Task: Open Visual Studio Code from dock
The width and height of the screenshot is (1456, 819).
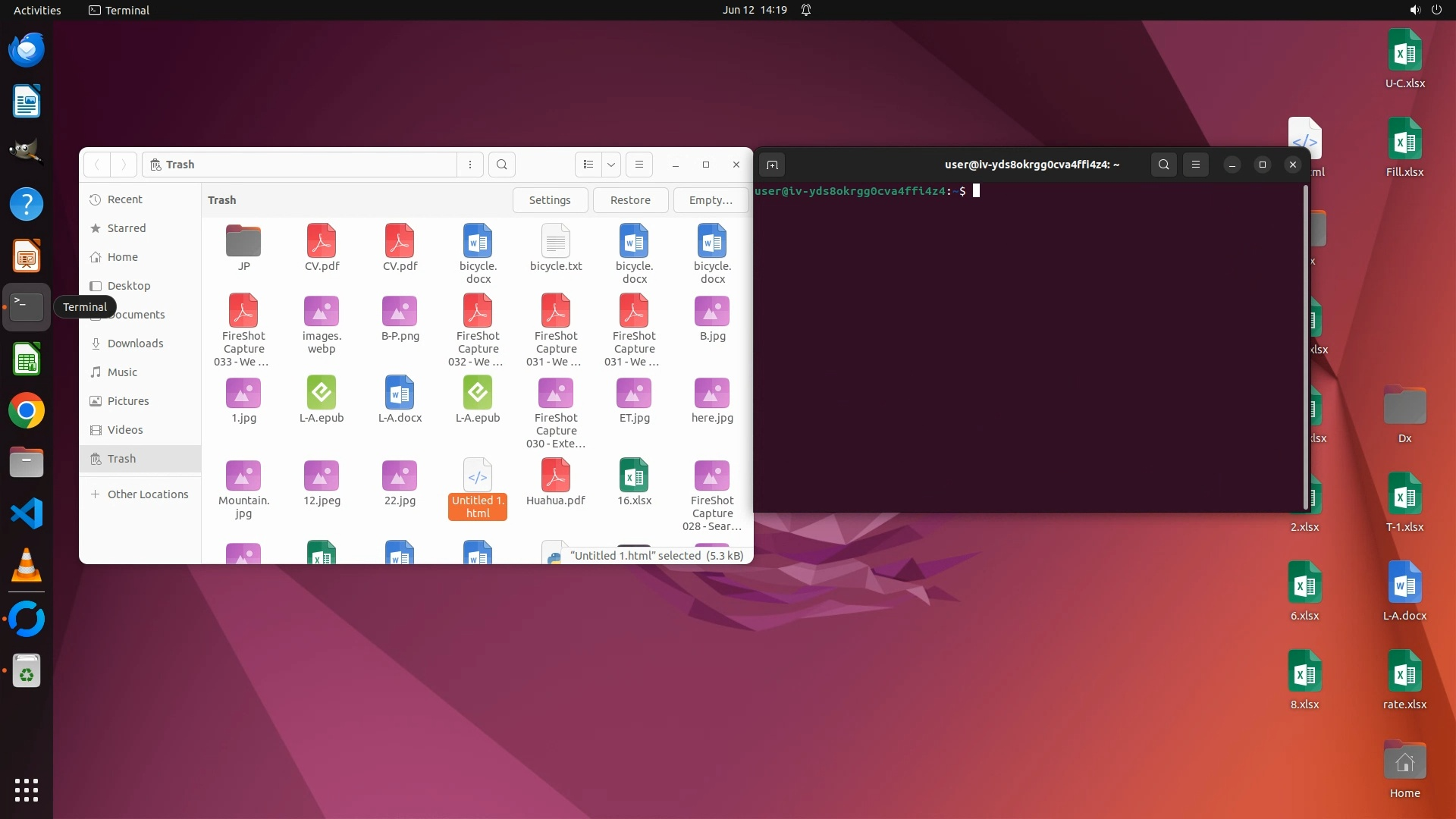Action: click(27, 514)
